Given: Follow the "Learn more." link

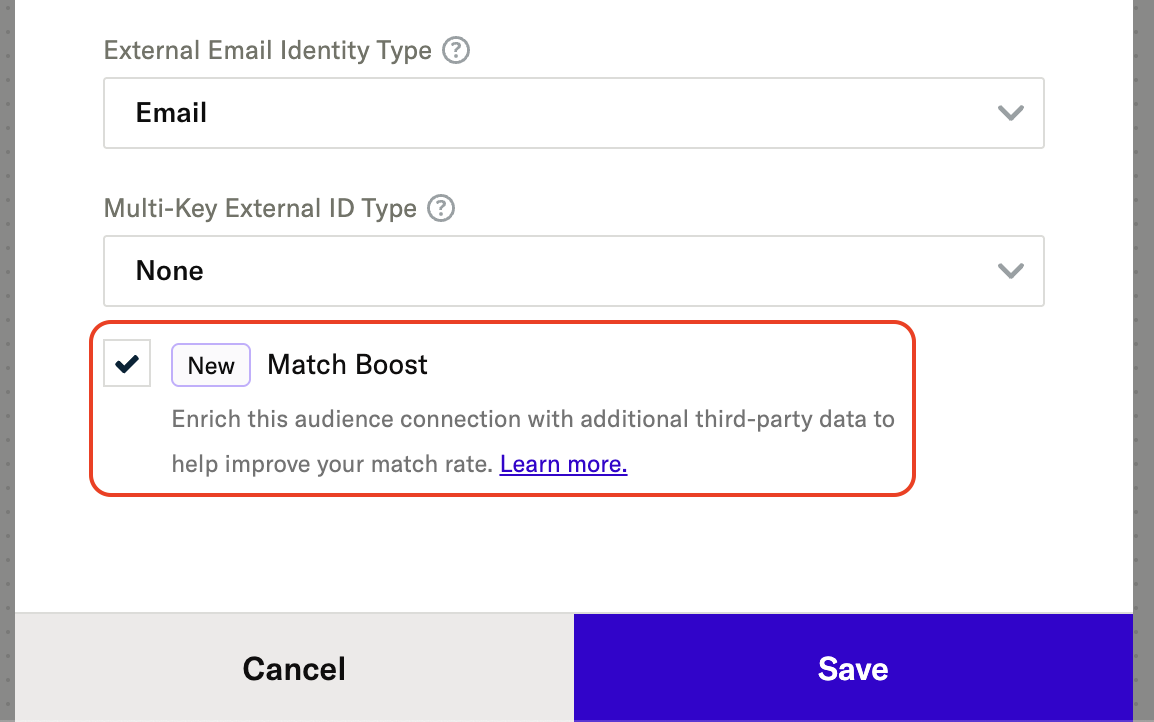Looking at the screenshot, I should pos(563,464).
